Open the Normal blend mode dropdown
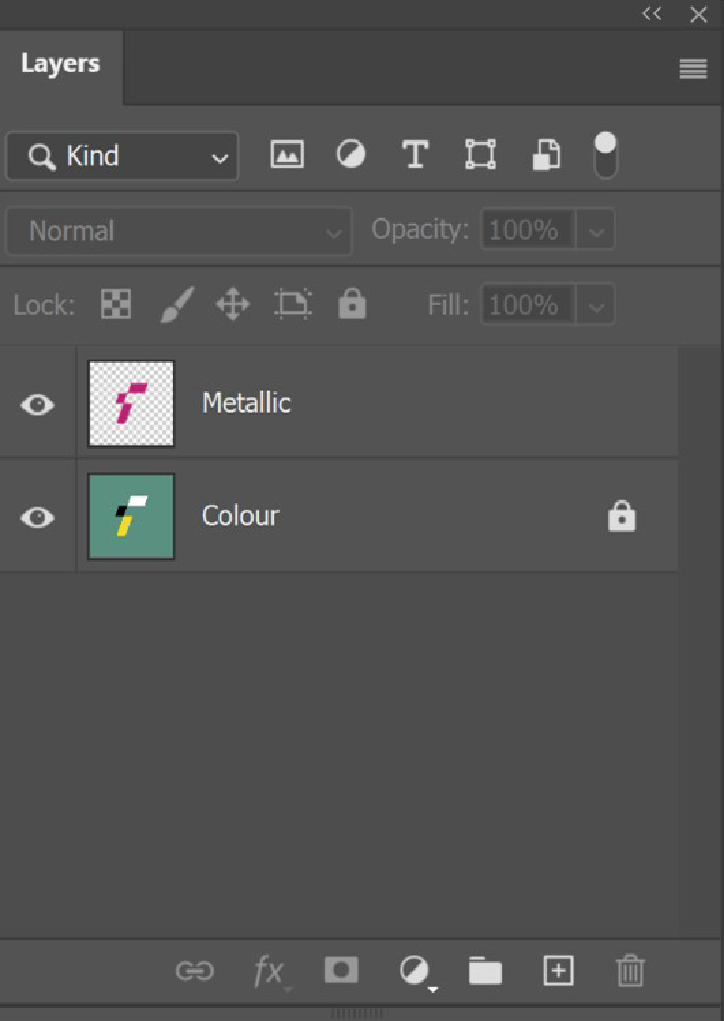This screenshot has width=724, height=1021. tap(179, 231)
